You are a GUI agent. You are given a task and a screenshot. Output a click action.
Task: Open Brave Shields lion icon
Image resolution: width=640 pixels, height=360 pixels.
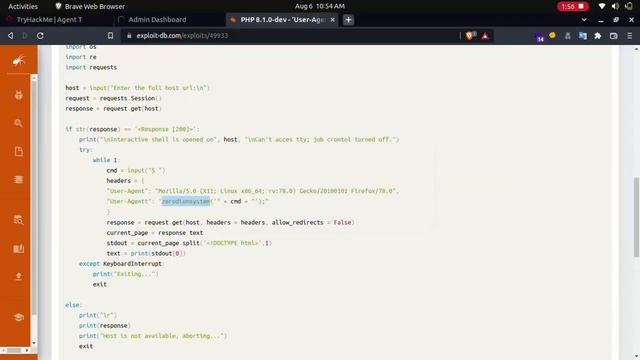coord(470,36)
